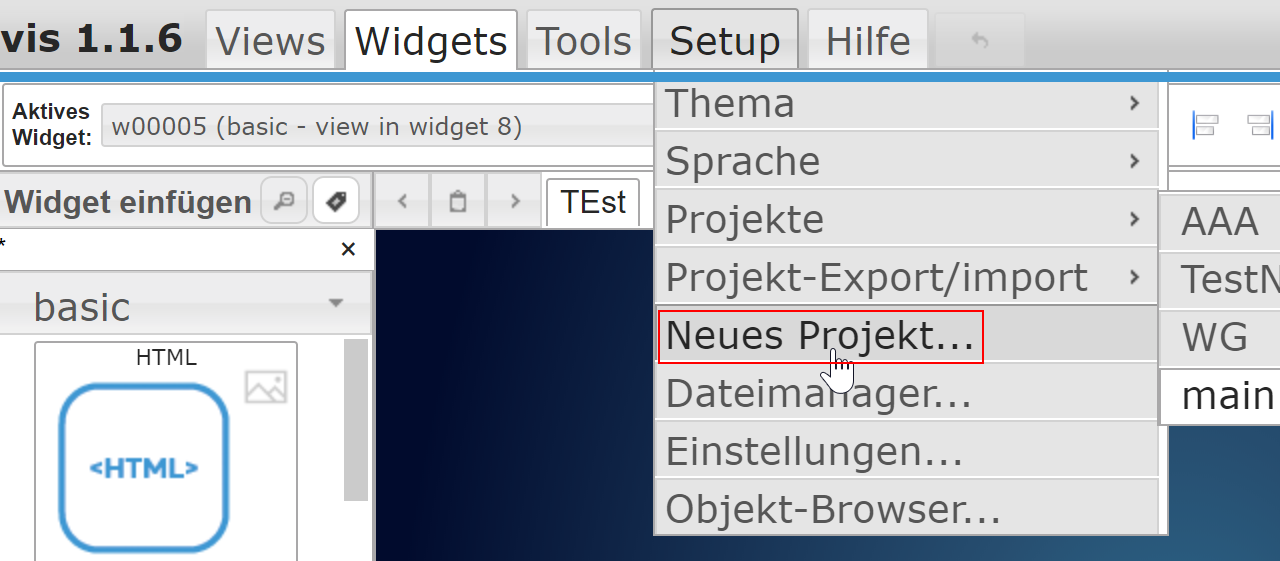1280x561 pixels.
Task: Click the next view arrow
Action: (x=515, y=201)
